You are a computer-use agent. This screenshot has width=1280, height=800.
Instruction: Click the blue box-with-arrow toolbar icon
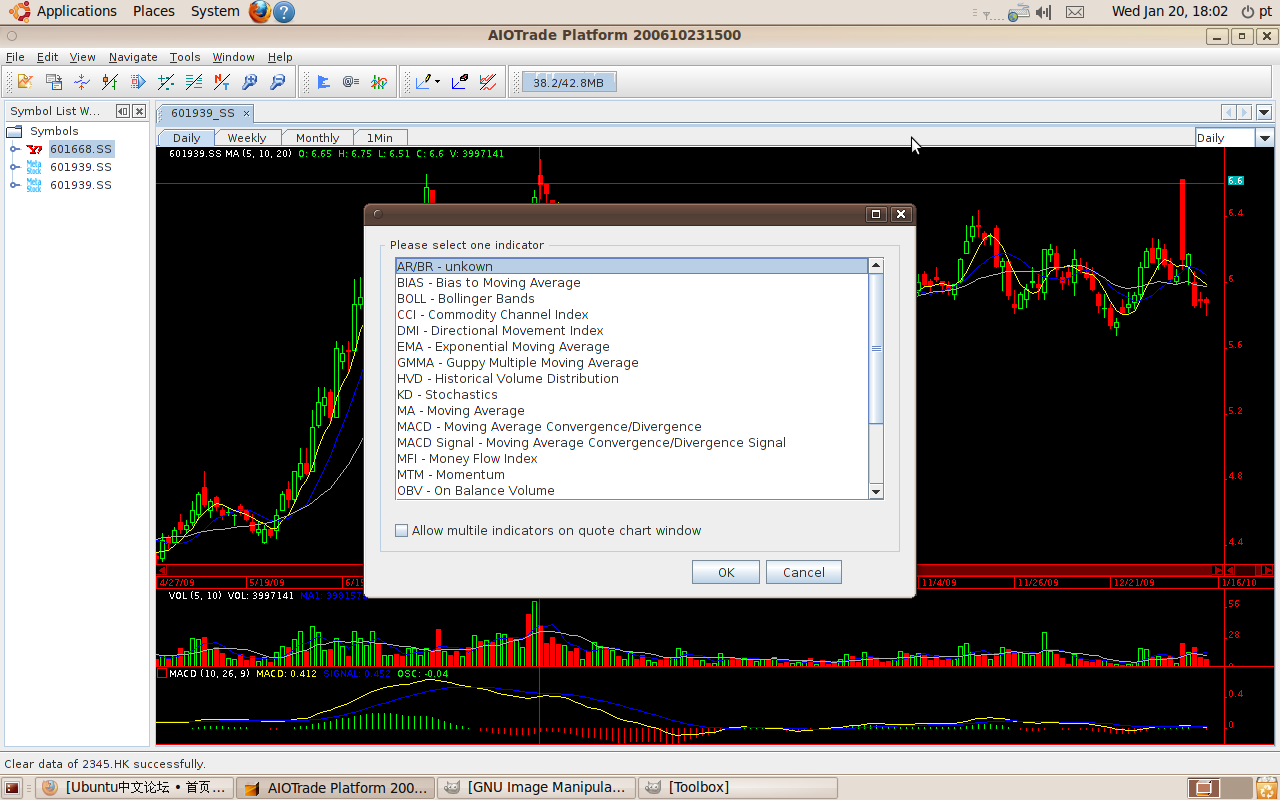[138, 82]
